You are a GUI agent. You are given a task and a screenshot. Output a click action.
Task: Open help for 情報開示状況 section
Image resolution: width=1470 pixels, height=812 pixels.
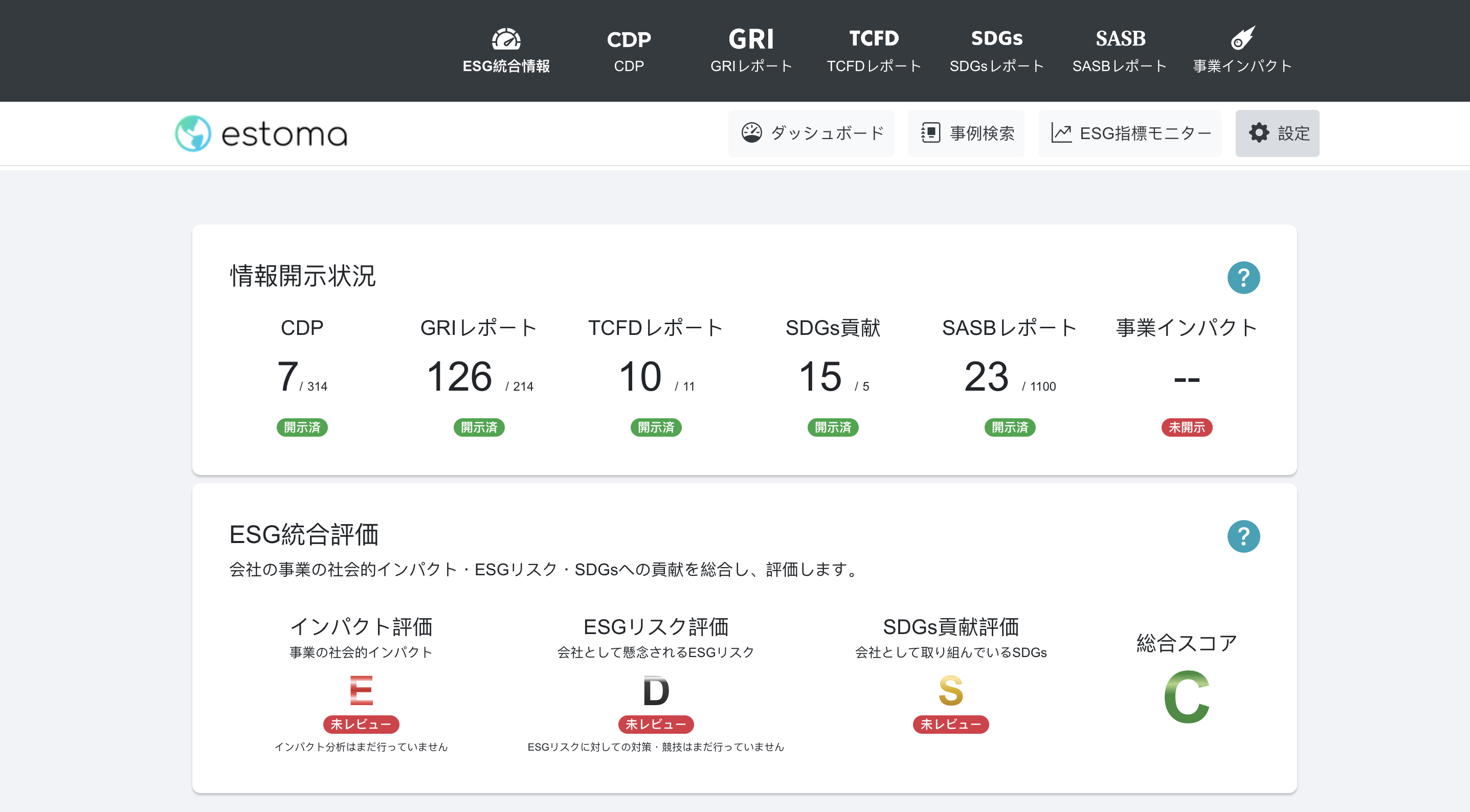(x=1243, y=278)
